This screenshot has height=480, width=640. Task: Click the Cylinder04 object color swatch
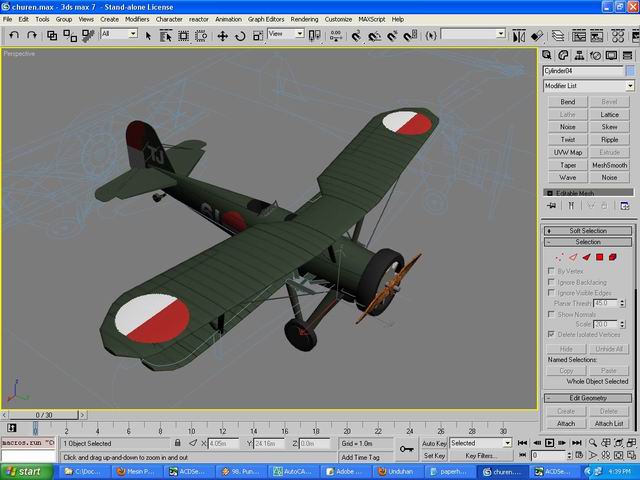(630, 71)
